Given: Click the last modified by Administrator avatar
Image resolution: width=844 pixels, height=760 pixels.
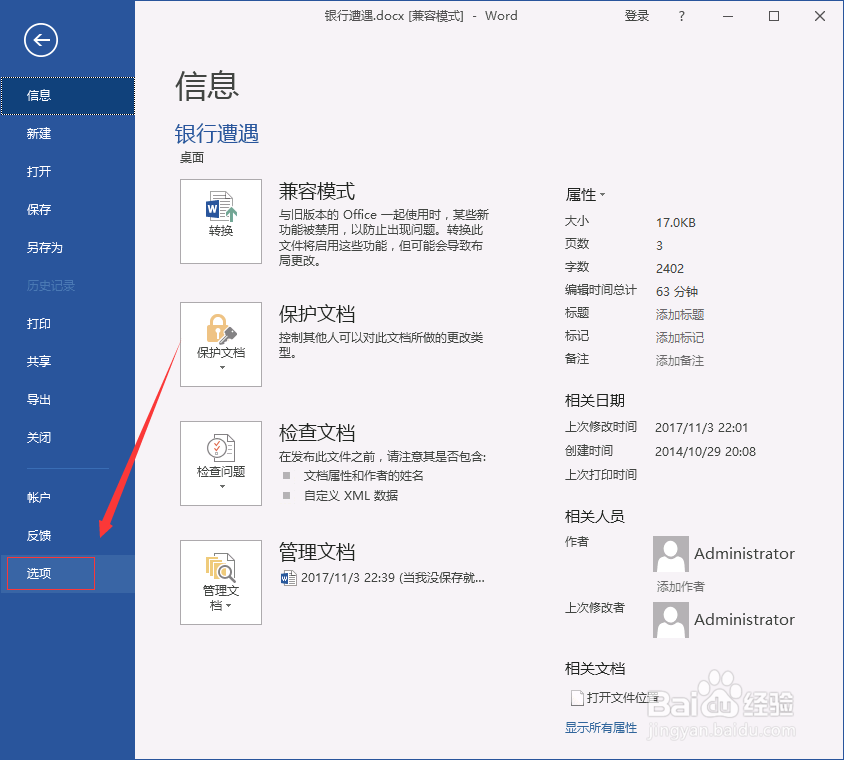Looking at the screenshot, I should click(x=671, y=620).
